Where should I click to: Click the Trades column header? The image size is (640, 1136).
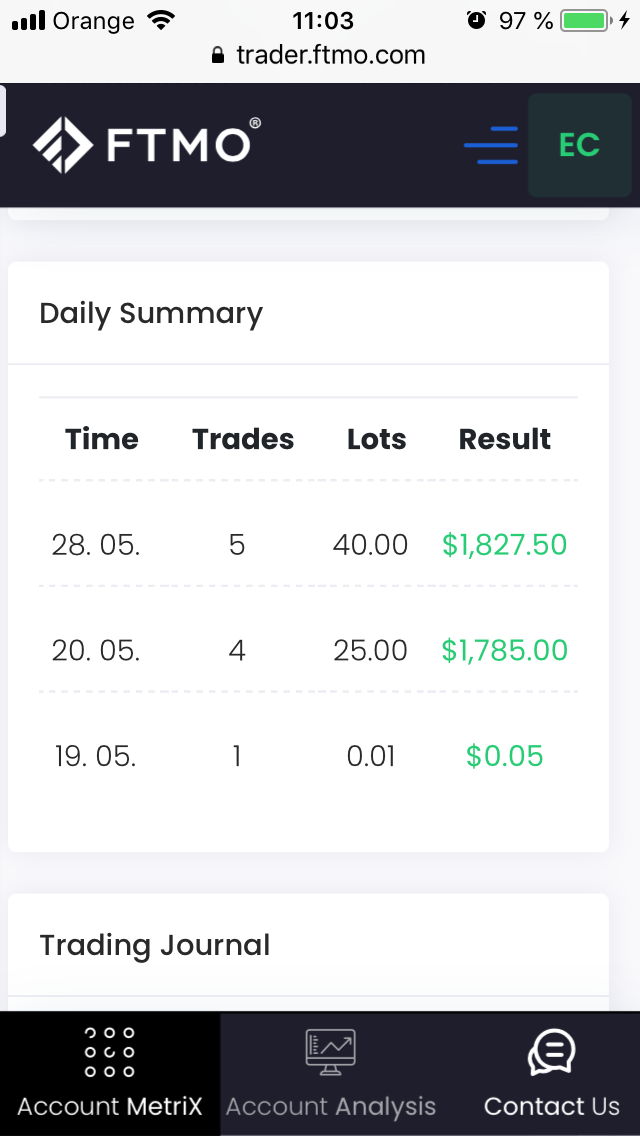pos(243,439)
